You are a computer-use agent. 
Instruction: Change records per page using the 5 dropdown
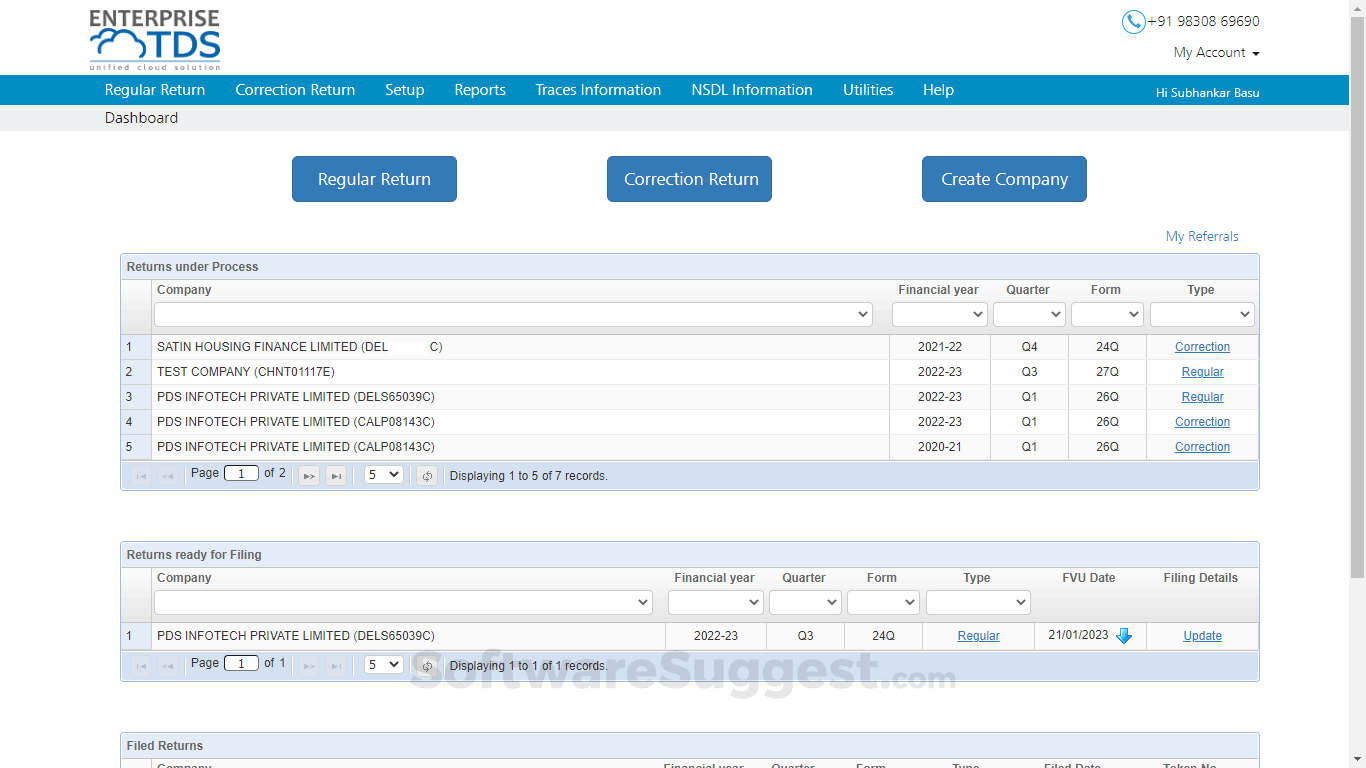(383, 474)
